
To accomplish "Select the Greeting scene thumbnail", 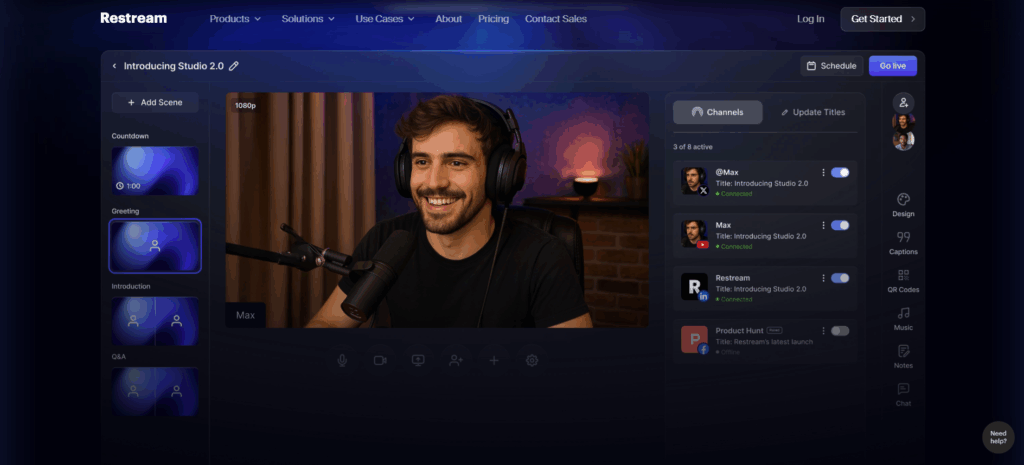I will 155,246.
